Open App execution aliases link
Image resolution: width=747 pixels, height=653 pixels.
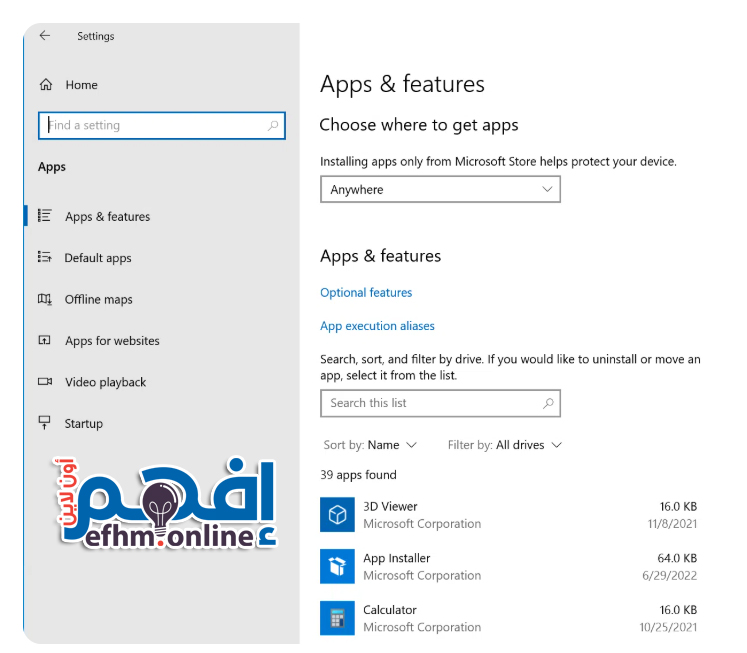377,326
